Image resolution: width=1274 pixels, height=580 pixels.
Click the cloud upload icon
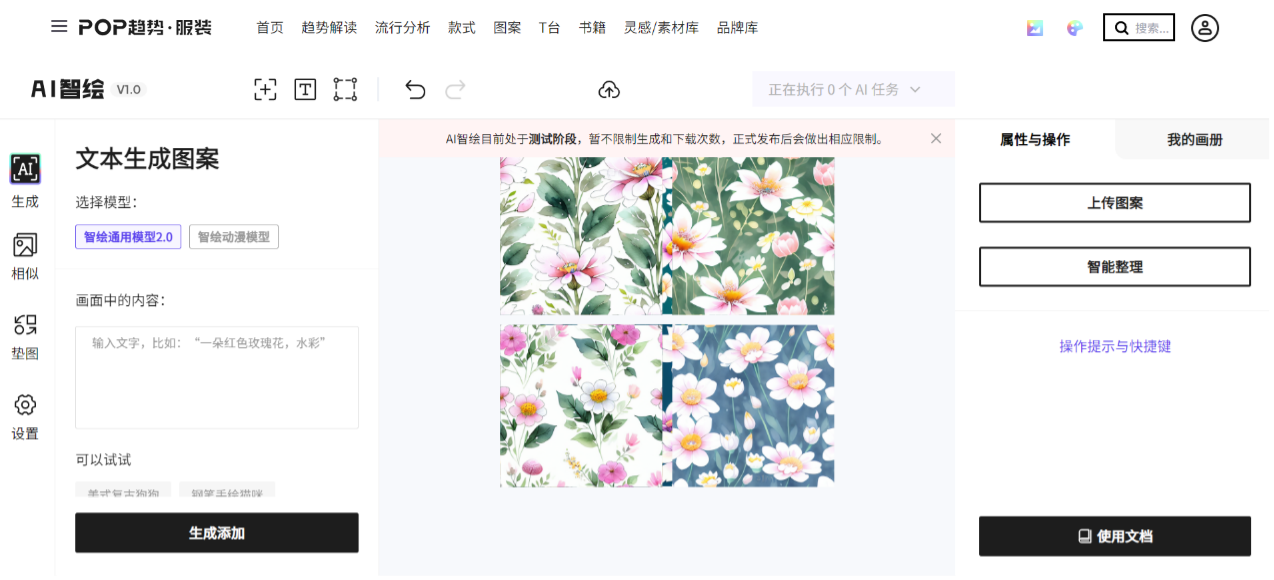click(609, 89)
